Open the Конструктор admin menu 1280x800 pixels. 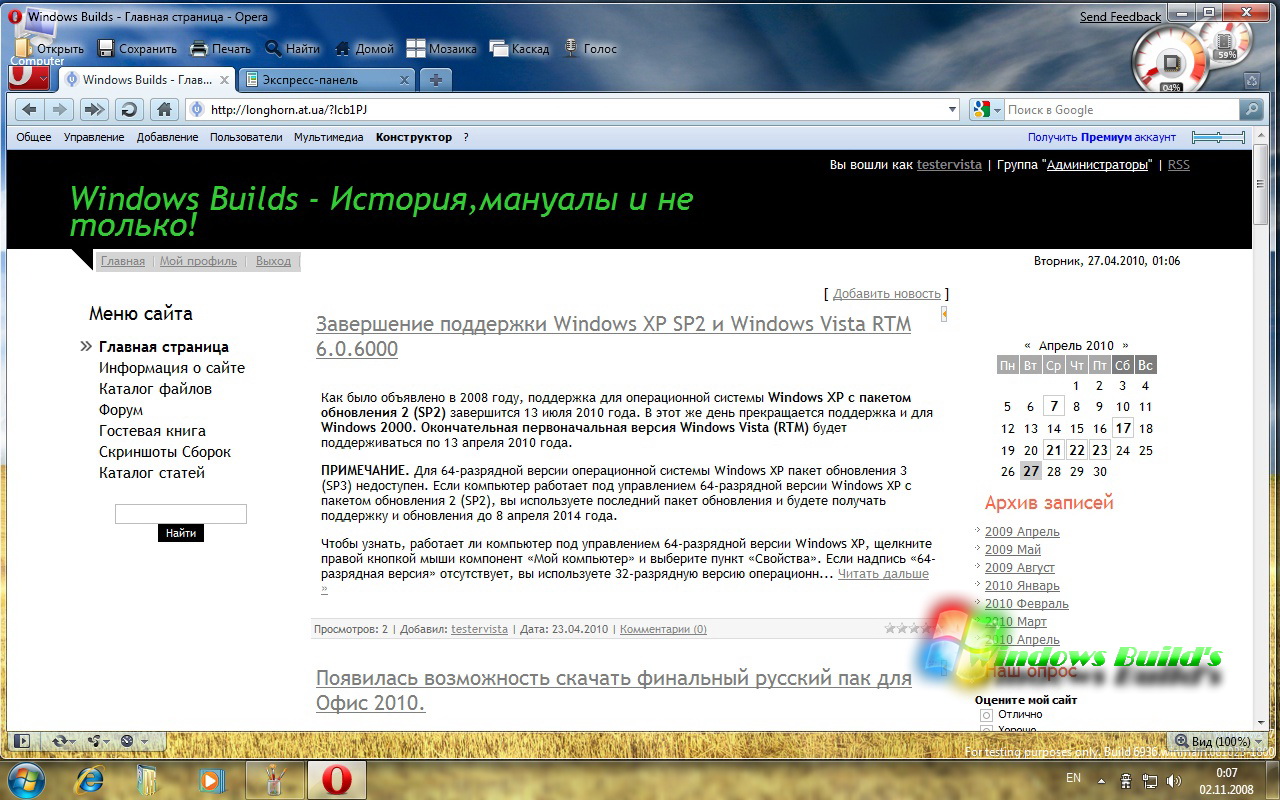pyautogui.click(x=414, y=137)
